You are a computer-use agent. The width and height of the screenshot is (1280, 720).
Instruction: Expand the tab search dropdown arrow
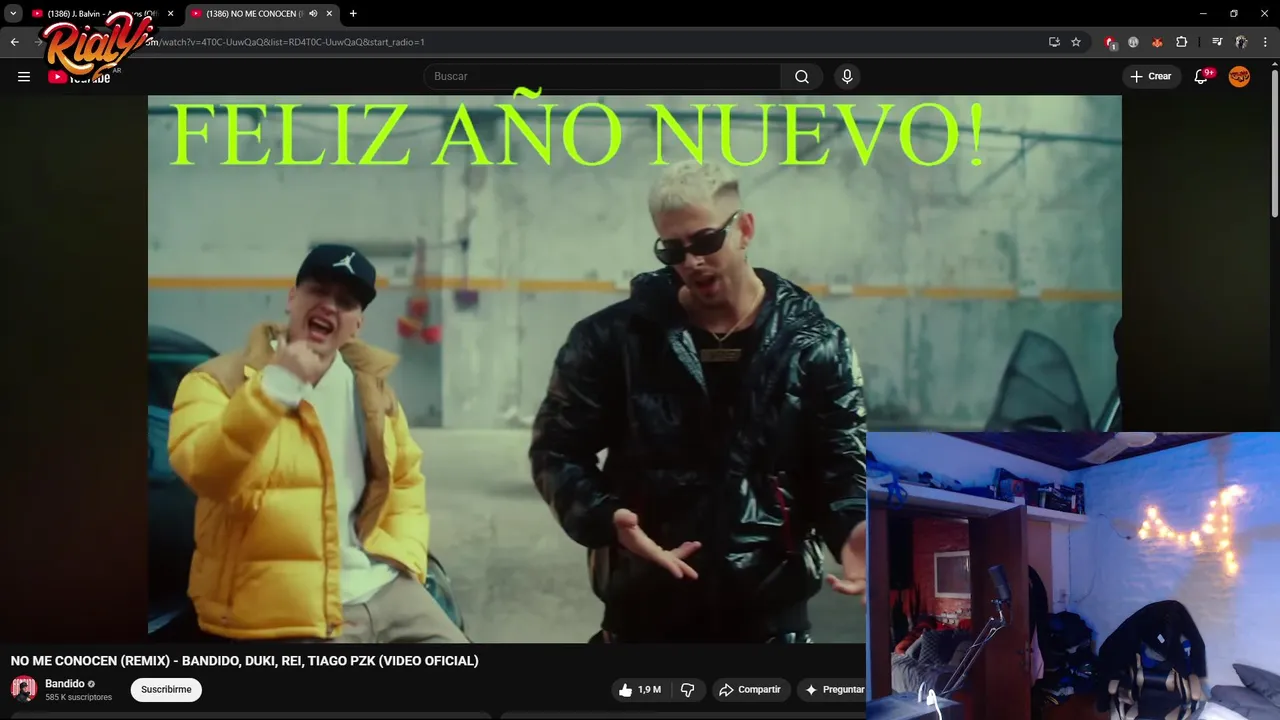(x=13, y=14)
